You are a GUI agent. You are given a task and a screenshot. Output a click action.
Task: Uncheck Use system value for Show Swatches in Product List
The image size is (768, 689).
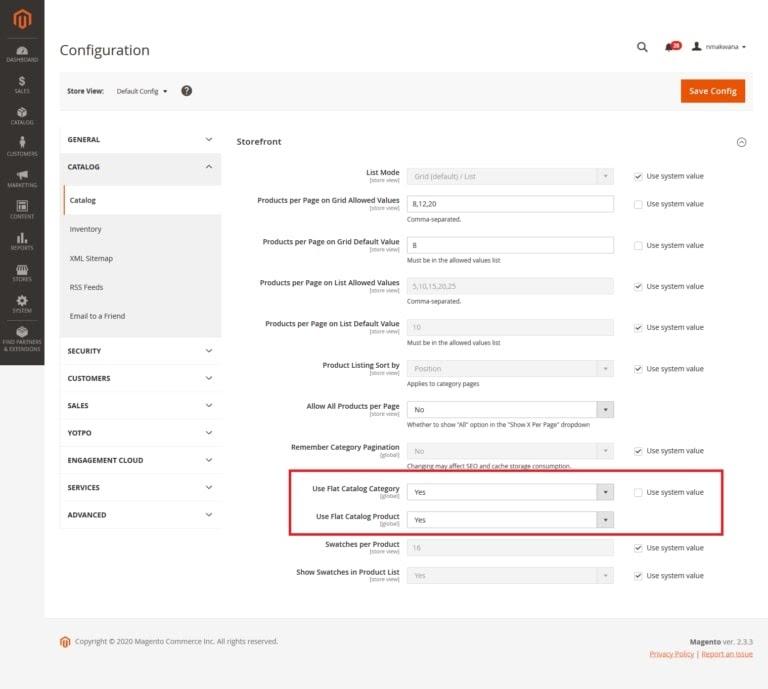[638, 576]
